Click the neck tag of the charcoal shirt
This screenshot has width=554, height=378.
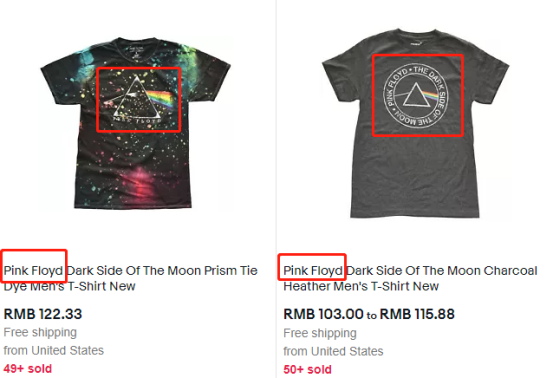click(x=416, y=44)
